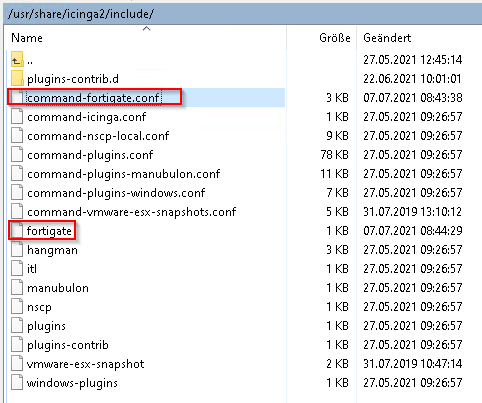The image size is (482, 403).
Task: Toggle sort order with Name column arrow
Action: 147,29
